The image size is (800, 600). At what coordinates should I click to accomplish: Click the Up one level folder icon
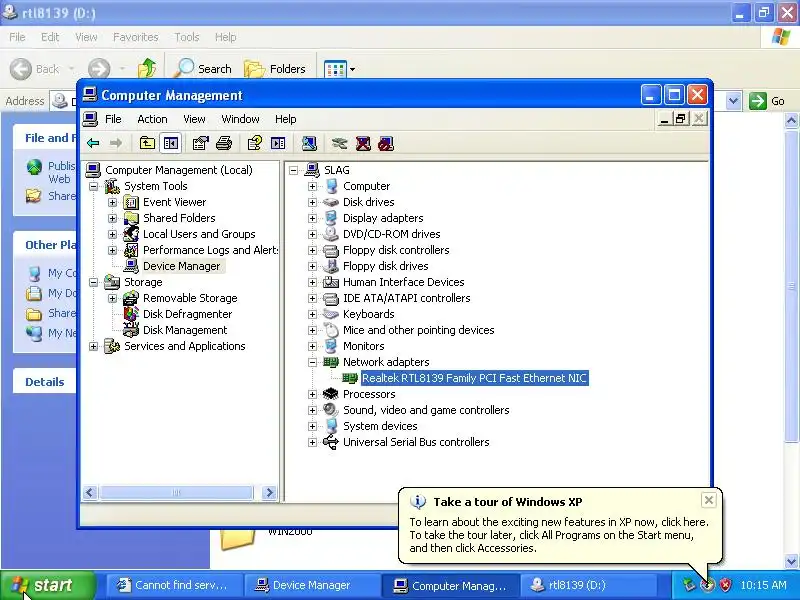147,143
